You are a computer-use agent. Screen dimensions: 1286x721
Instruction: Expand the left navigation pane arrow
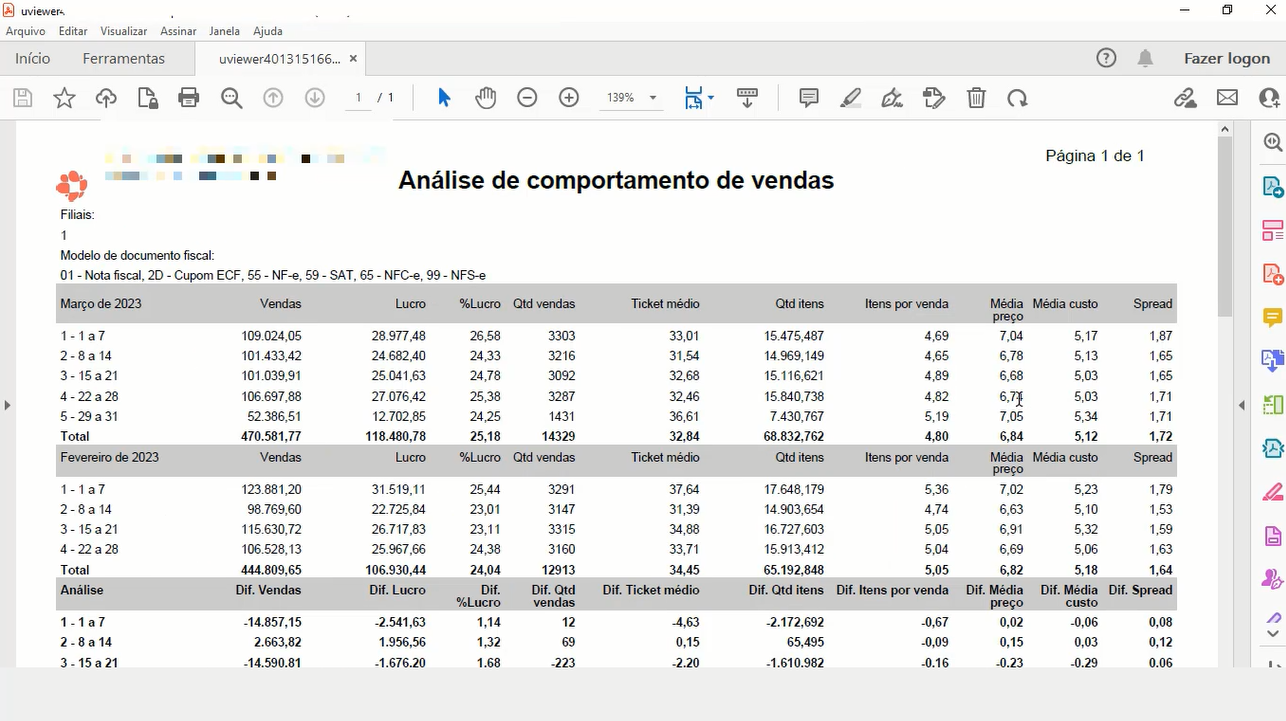[x=7, y=405]
